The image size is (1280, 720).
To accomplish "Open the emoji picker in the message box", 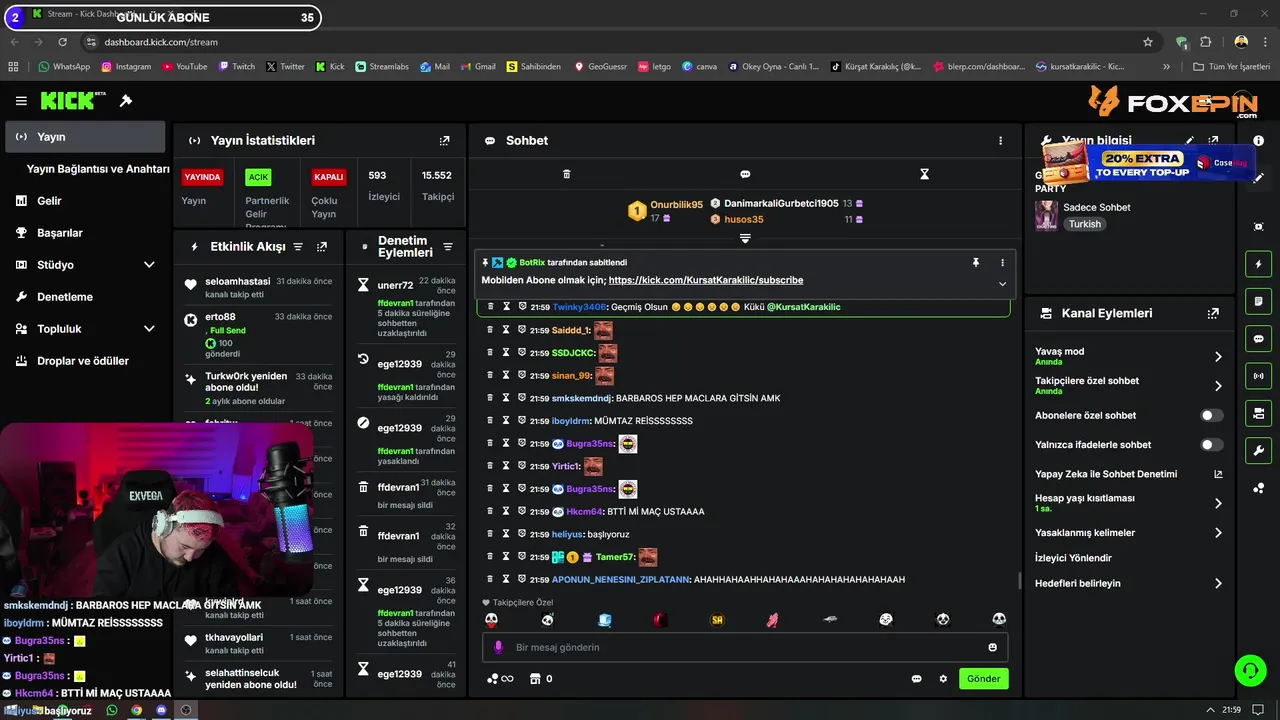I will click(x=992, y=647).
